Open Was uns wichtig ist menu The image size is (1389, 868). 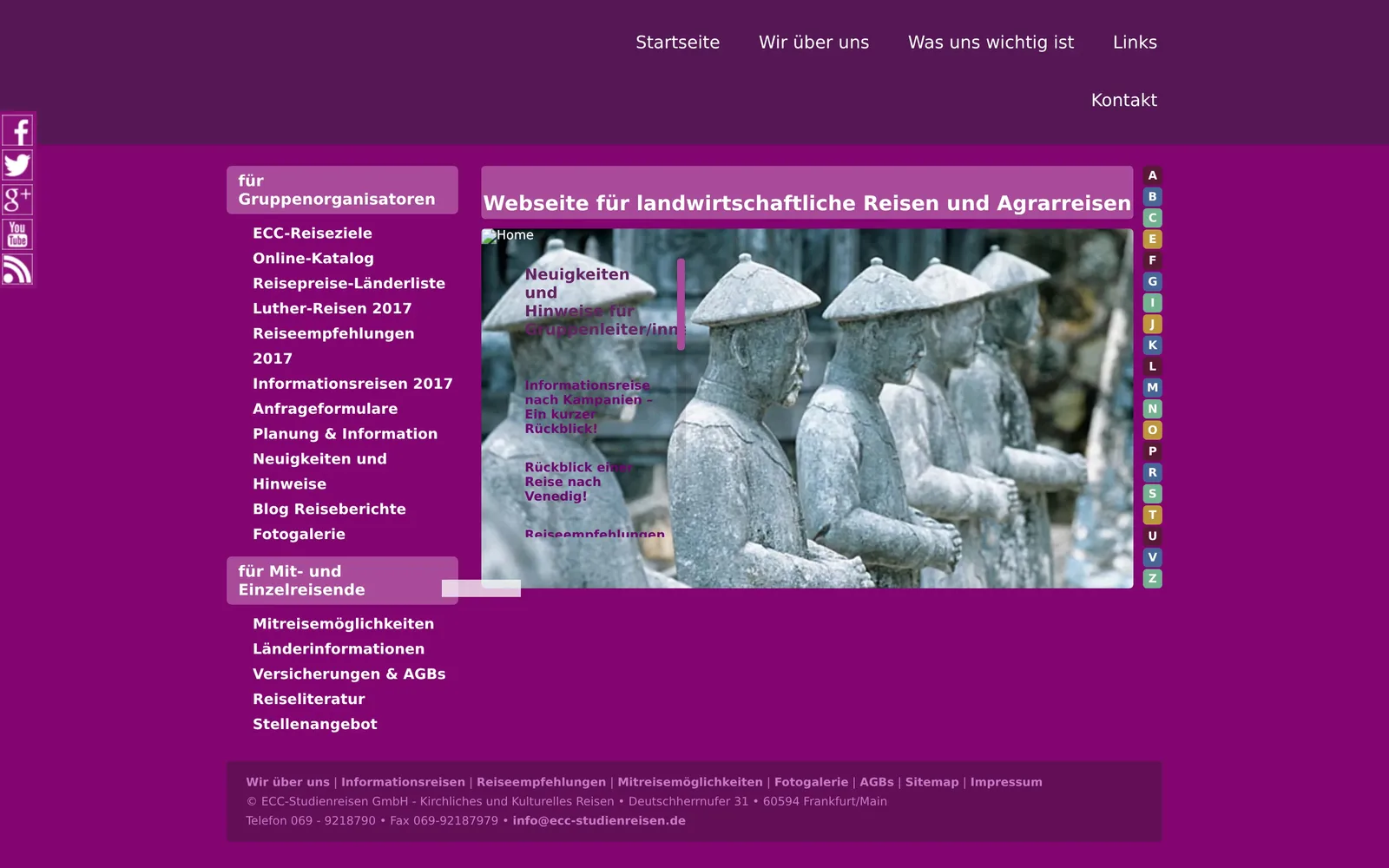point(991,43)
